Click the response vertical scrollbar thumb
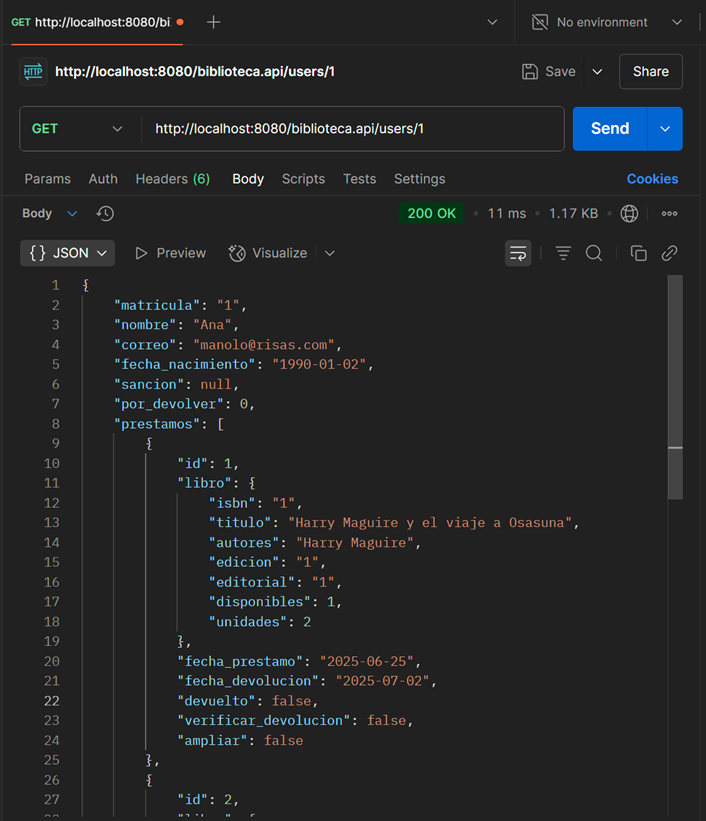Image resolution: width=706 pixels, height=821 pixels. click(x=675, y=387)
